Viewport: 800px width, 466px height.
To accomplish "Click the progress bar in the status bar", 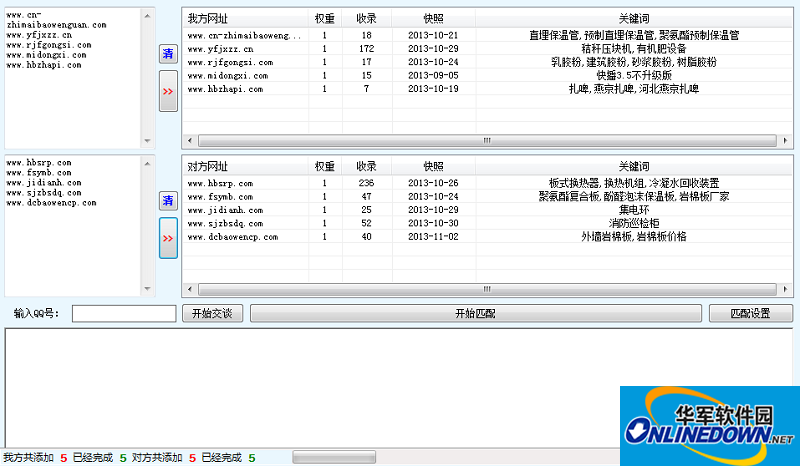I will pyautogui.click(x=334, y=457).
